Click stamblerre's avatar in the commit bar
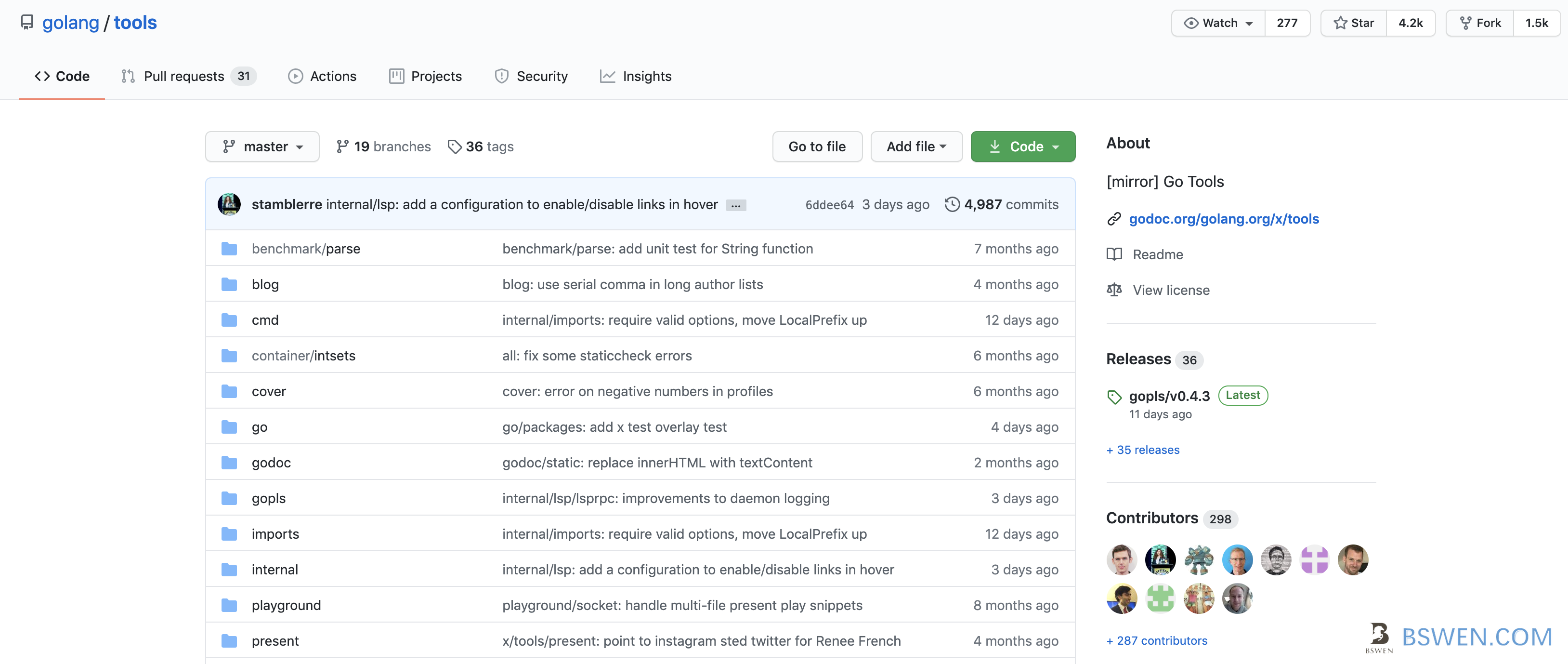This screenshot has height=664, width=1568. 229,204
